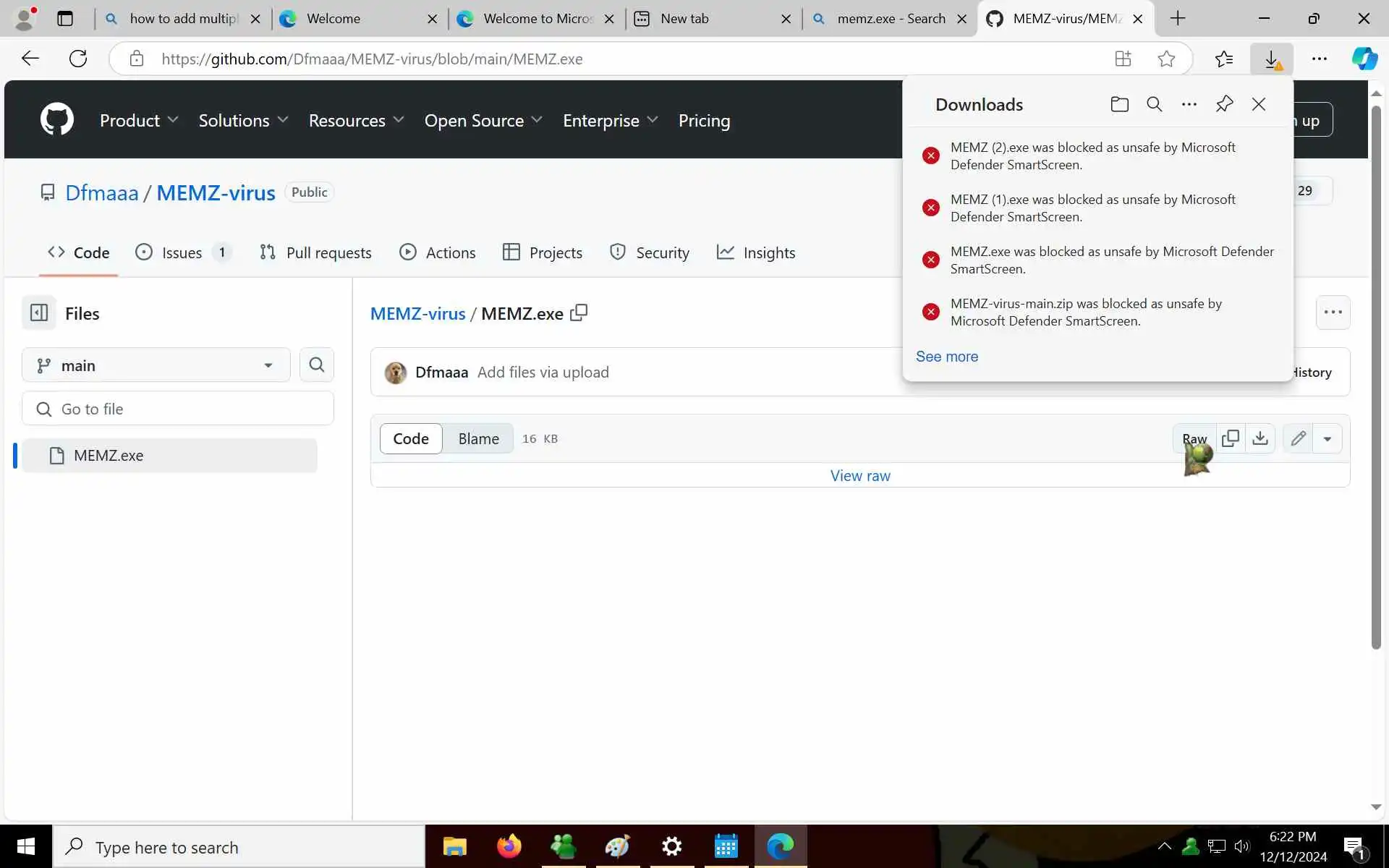
Task: Open GitHub homepage via Octocat logo
Action: pyautogui.click(x=56, y=119)
